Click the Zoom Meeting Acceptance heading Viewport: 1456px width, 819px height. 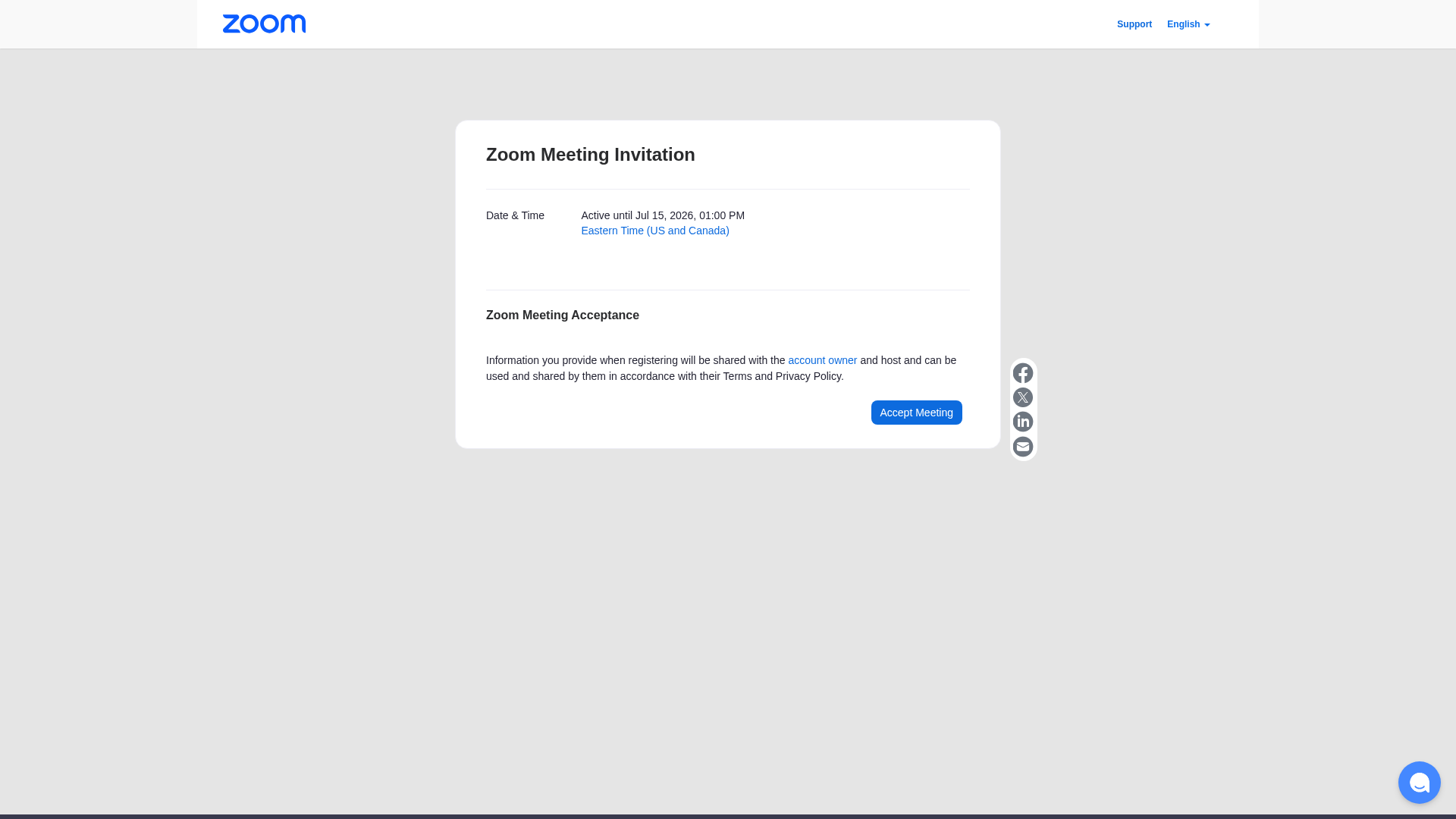tap(562, 315)
